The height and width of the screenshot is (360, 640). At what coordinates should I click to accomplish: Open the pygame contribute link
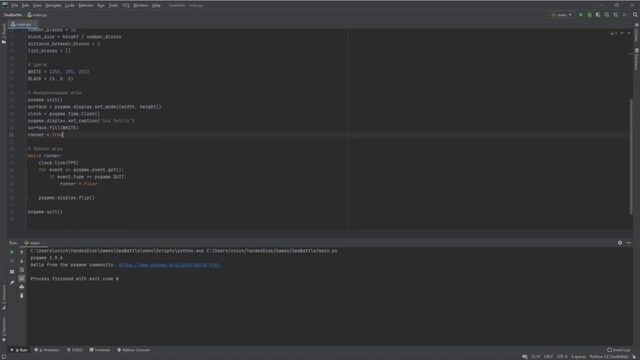pyautogui.click(x=169, y=265)
